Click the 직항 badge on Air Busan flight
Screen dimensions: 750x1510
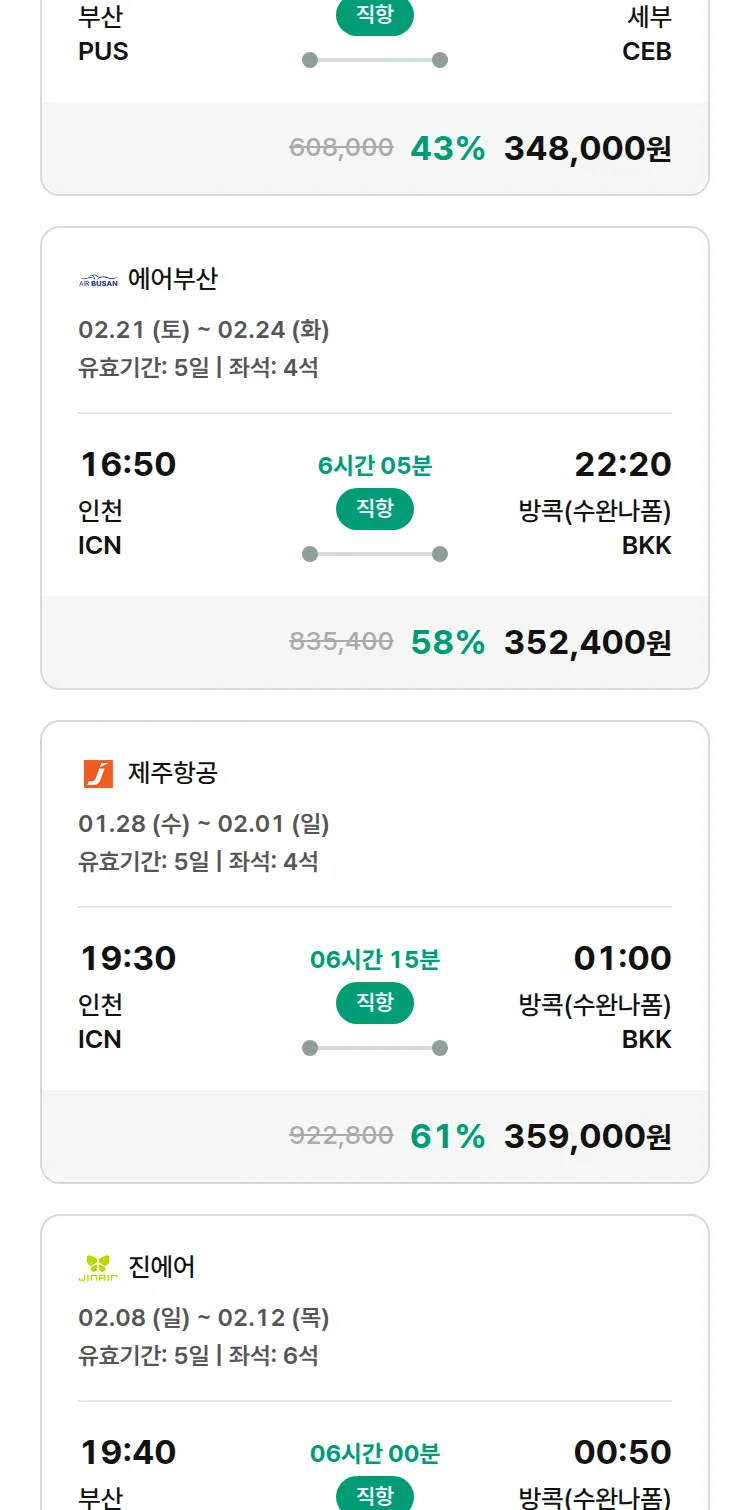point(375,509)
